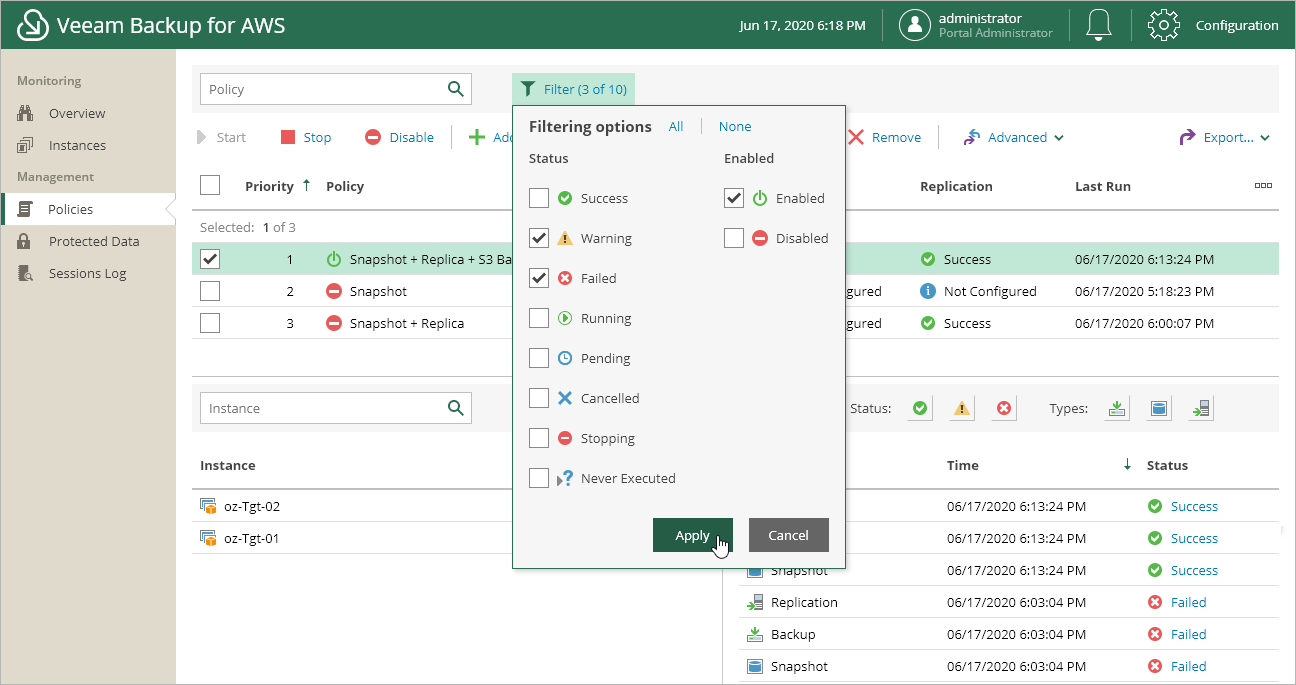
Task: Cancel the filtering options dialog
Action: [x=788, y=535]
